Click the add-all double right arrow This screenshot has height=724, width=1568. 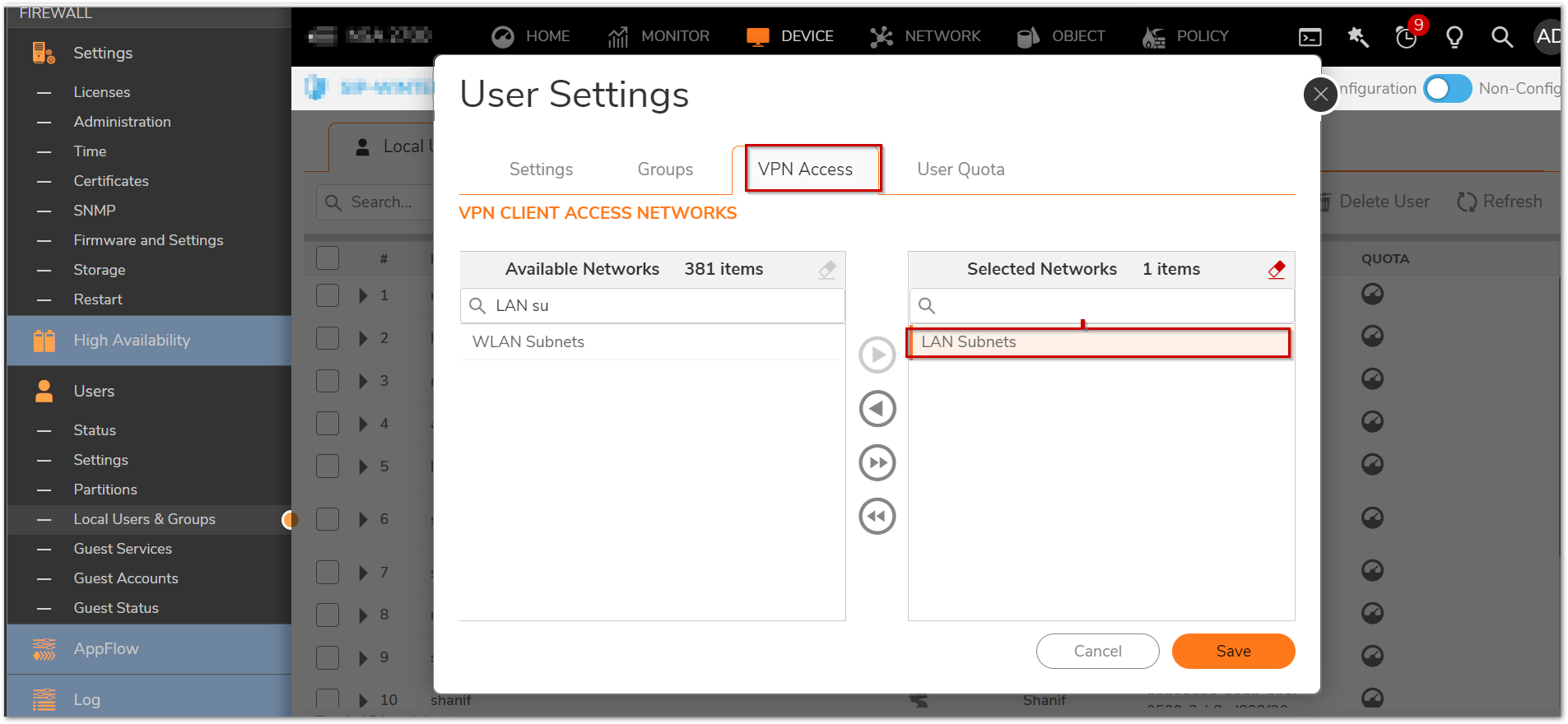[877, 462]
